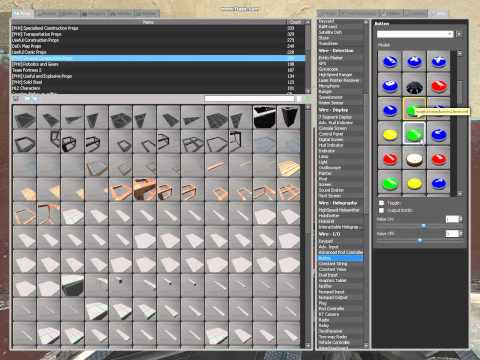Click the Value Off number field
Viewport: 480px width, 360px height.
point(452,234)
